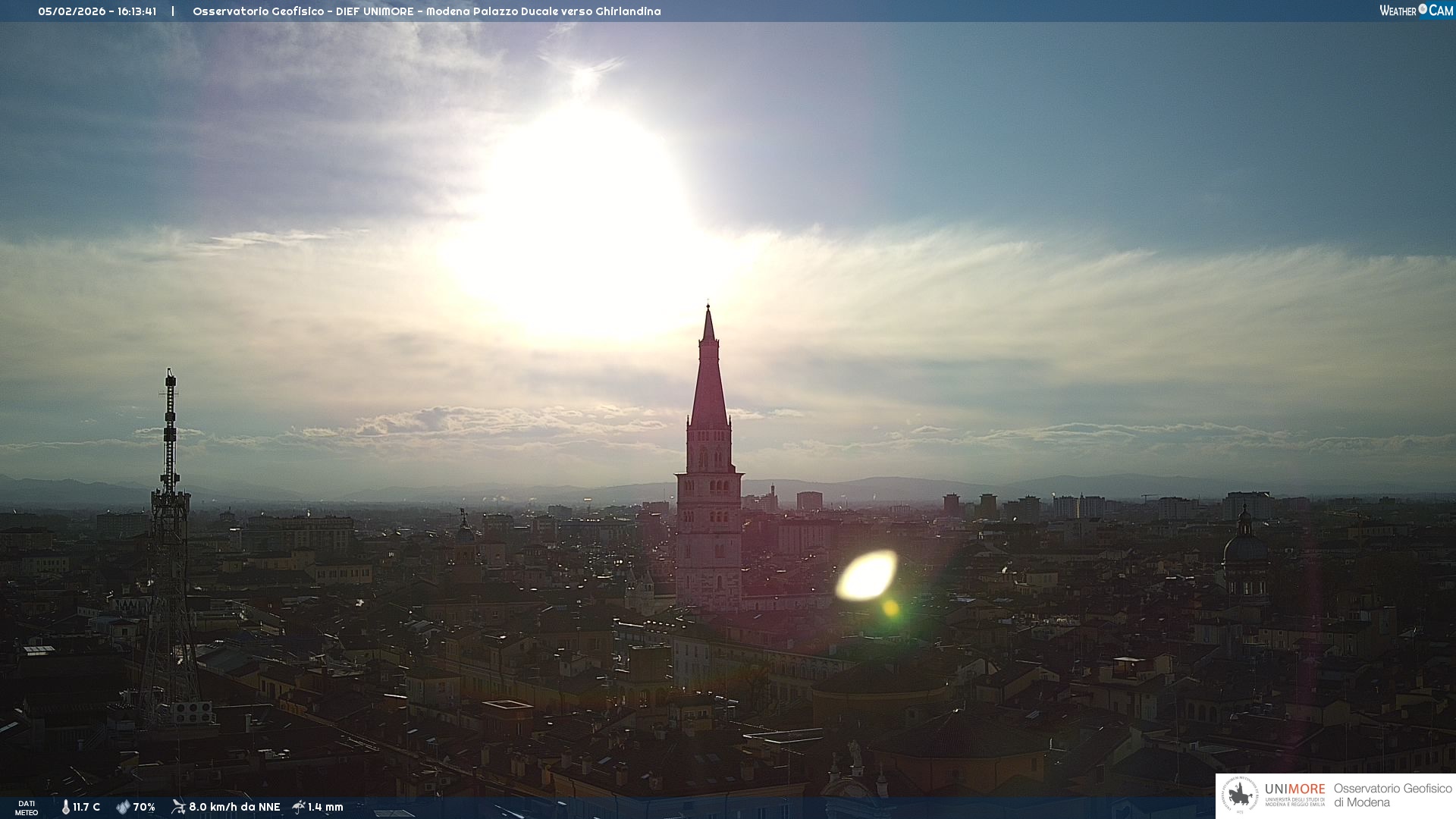
Task: Click the thermometer temperature icon
Action: point(65,807)
